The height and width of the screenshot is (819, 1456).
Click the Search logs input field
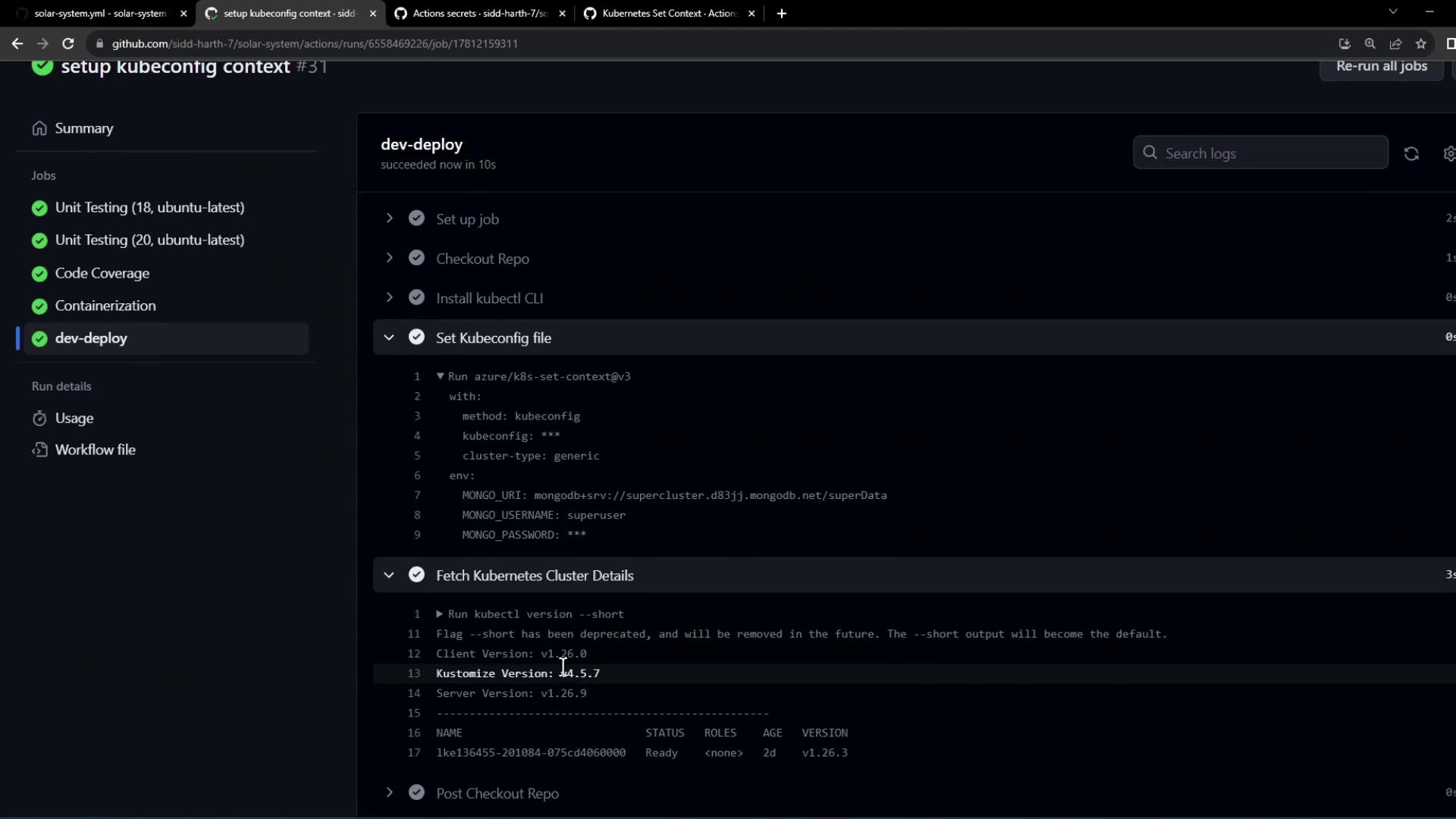[x=1270, y=153]
